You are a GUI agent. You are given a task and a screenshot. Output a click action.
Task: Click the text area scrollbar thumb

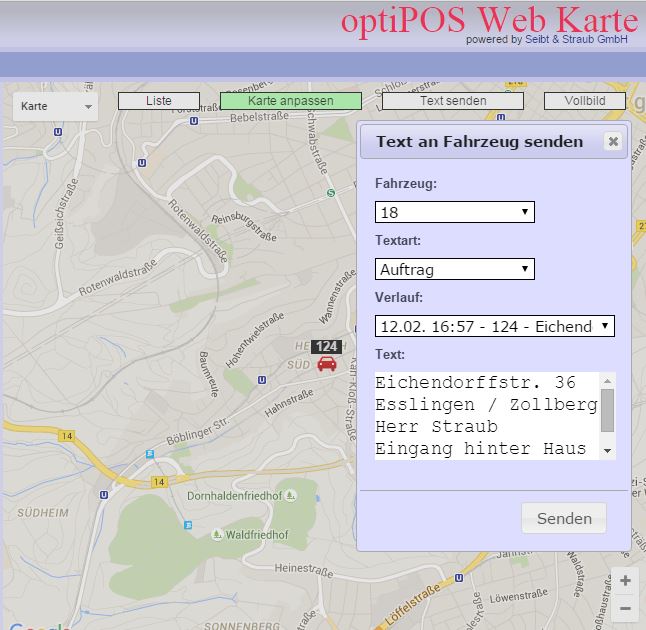tap(607, 411)
